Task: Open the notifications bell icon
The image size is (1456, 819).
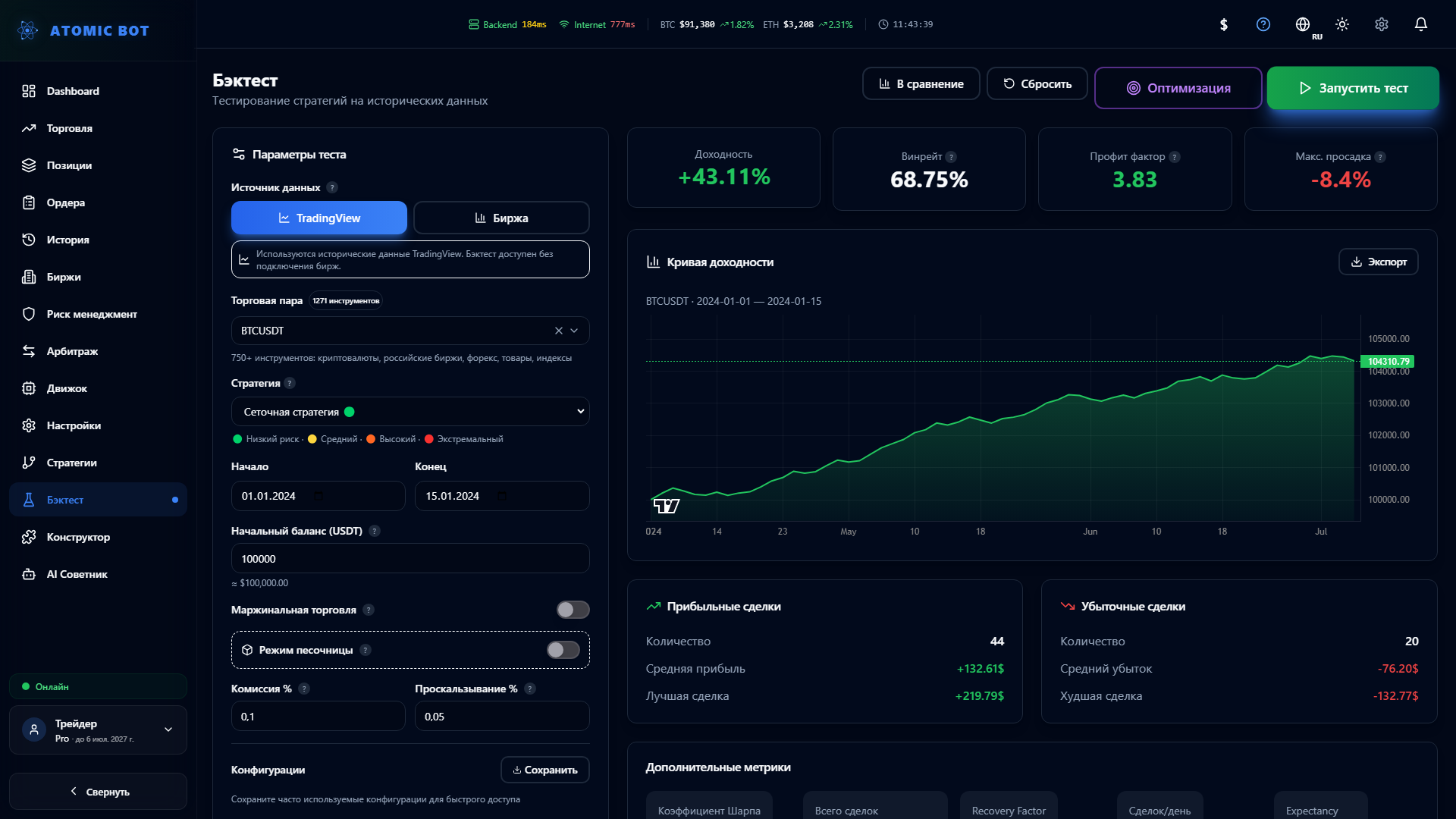Action: pos(1421,24)
